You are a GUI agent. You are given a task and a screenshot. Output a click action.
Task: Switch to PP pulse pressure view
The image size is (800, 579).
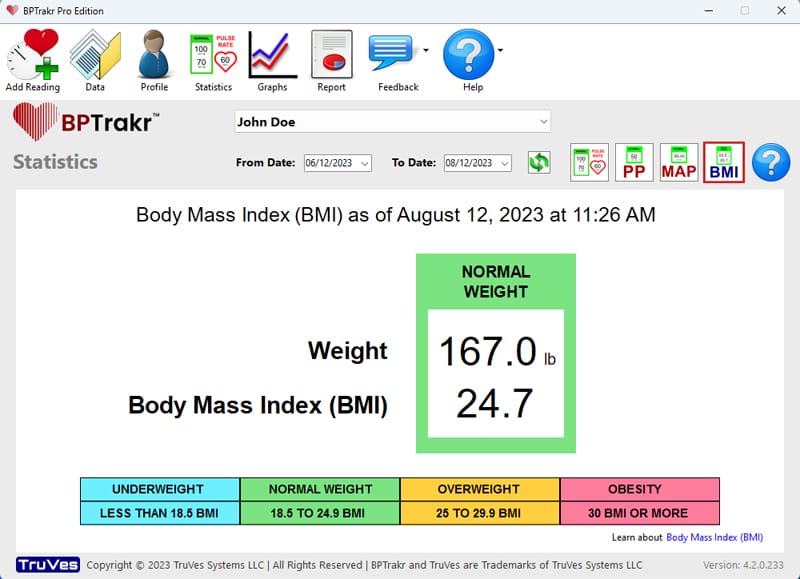(x=634, y=162)
